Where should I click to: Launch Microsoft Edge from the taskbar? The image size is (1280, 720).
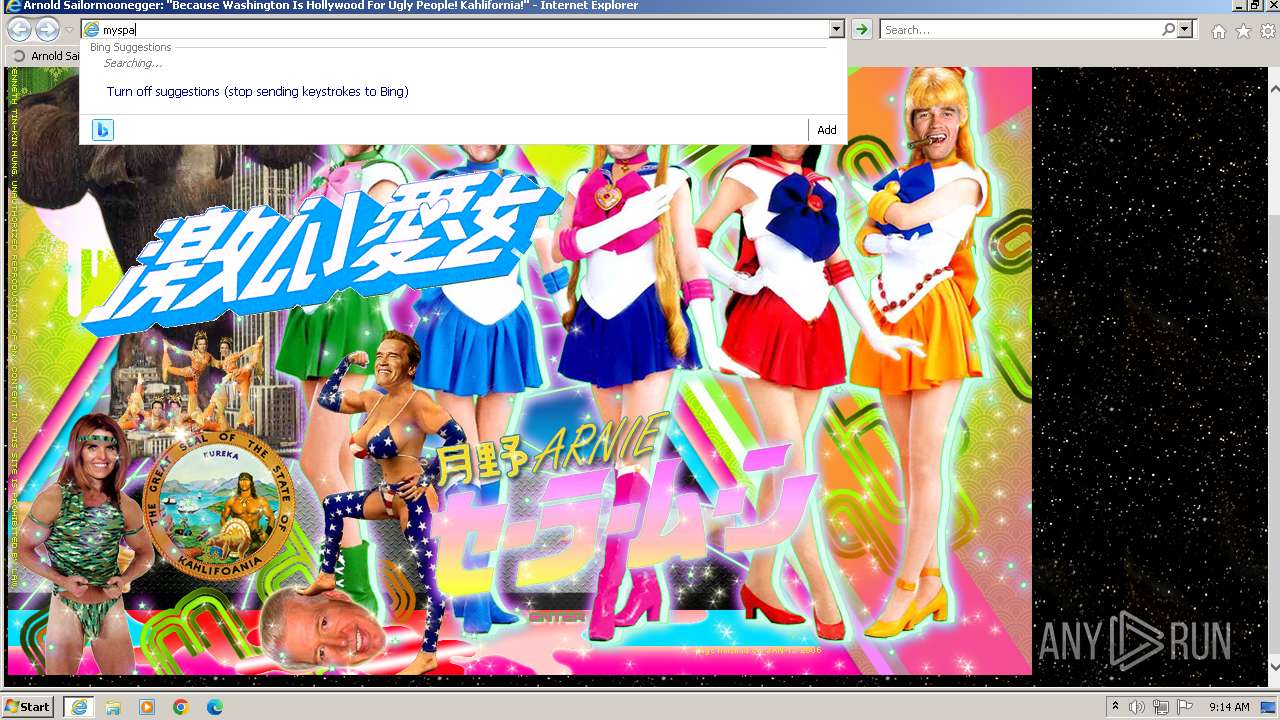[x=215, y=707]
